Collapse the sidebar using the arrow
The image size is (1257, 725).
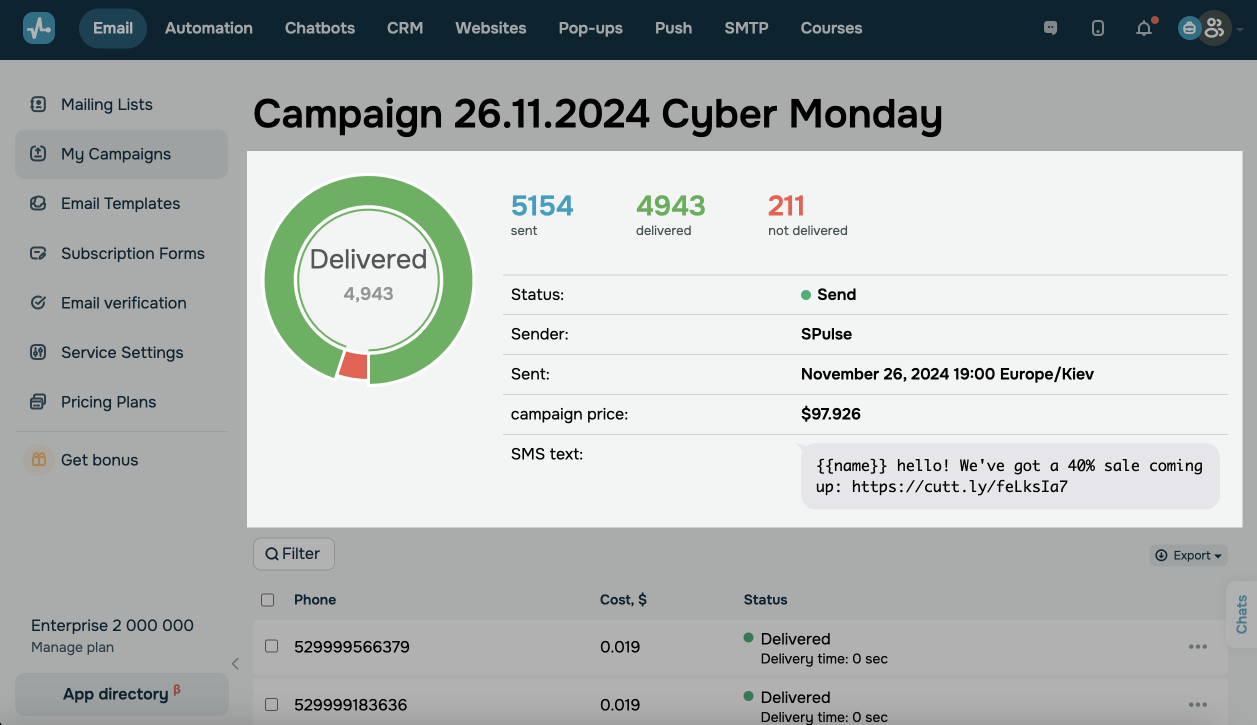click(x=235, y=663)
